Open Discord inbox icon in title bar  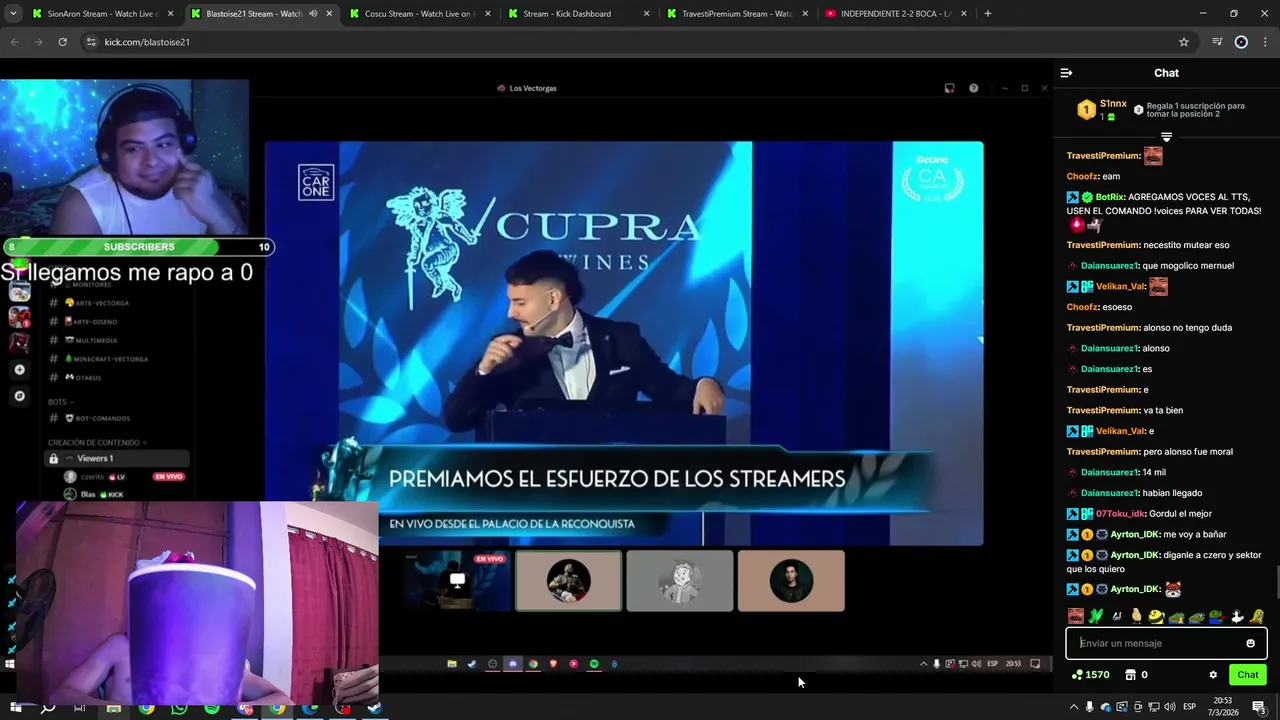(949, 88)
